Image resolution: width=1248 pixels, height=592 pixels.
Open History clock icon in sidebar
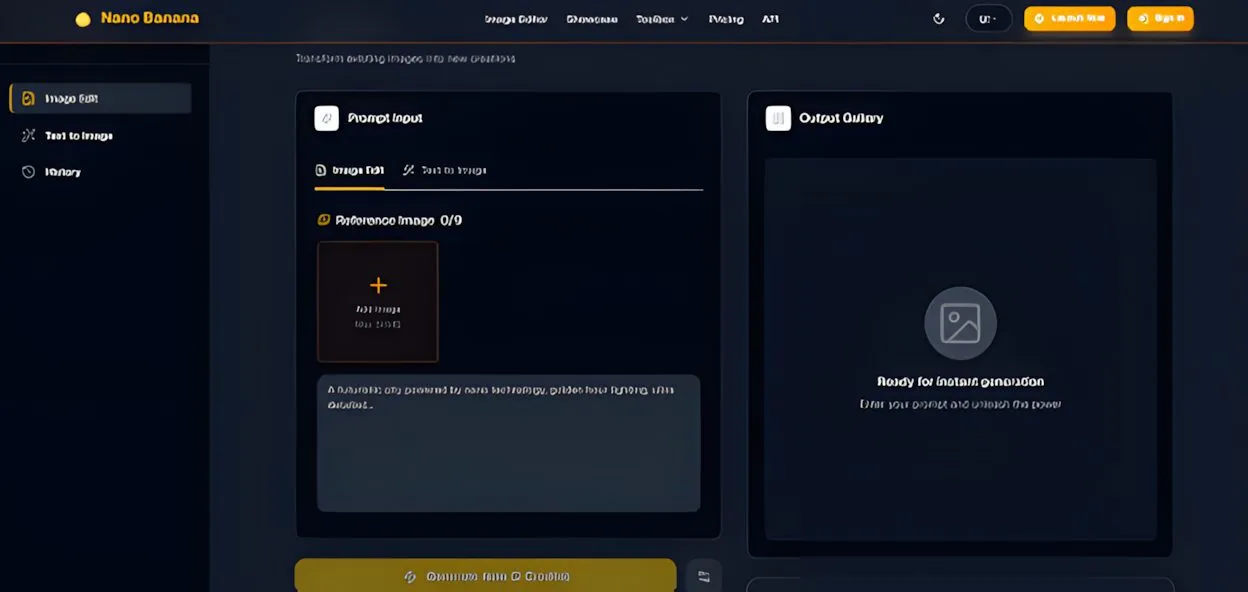(x=29, y=172)
